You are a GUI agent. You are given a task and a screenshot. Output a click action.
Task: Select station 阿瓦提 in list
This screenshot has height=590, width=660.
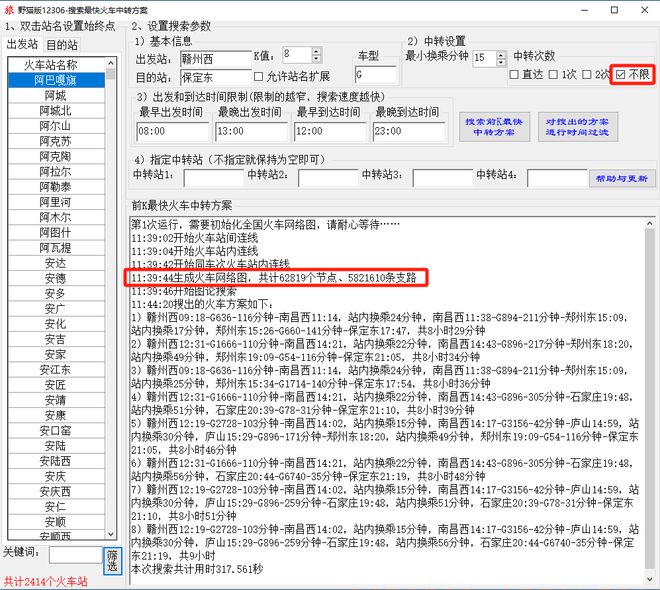56,248
